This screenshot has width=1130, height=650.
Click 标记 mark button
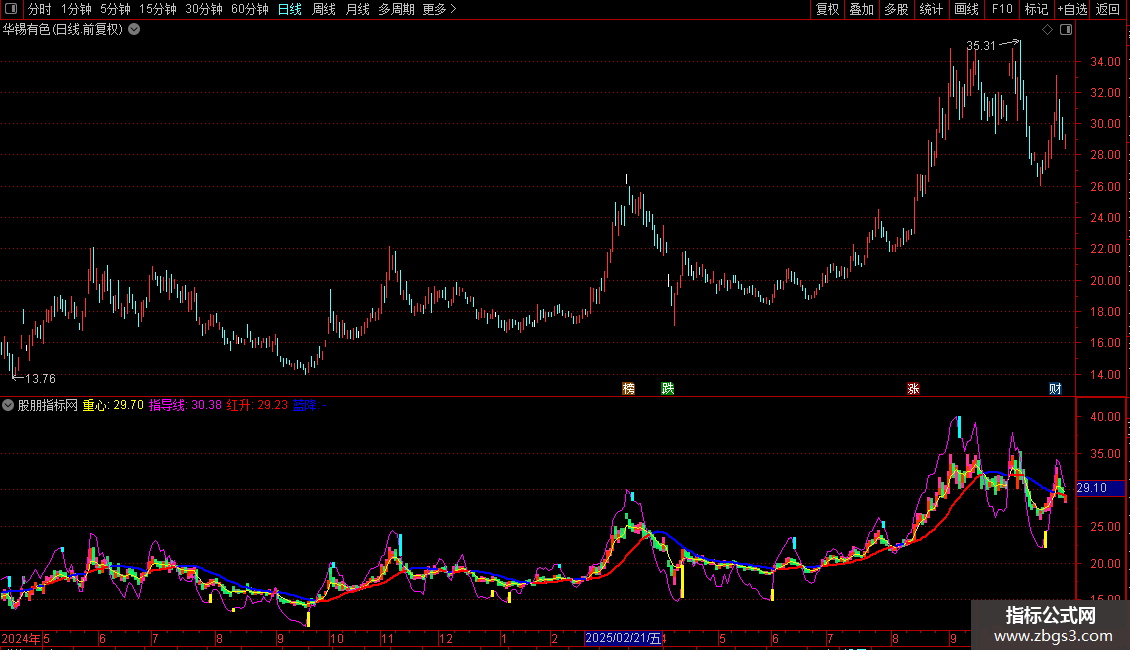[x=1036, y=9]
